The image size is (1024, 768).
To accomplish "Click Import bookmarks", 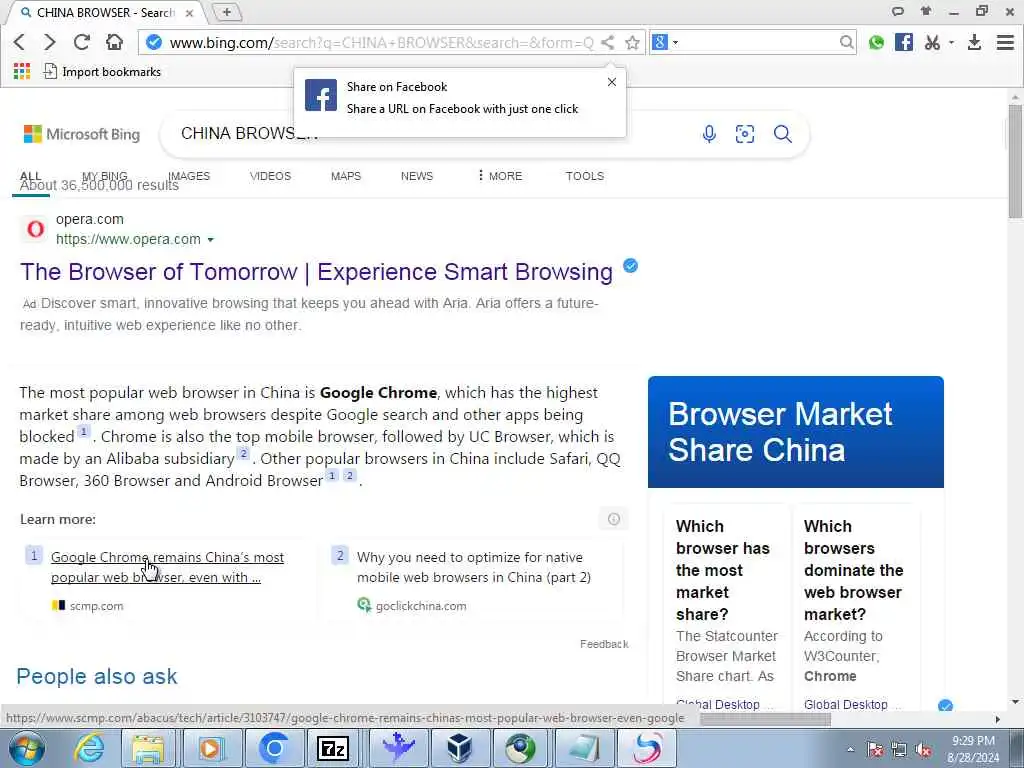I will pos(102,71).
